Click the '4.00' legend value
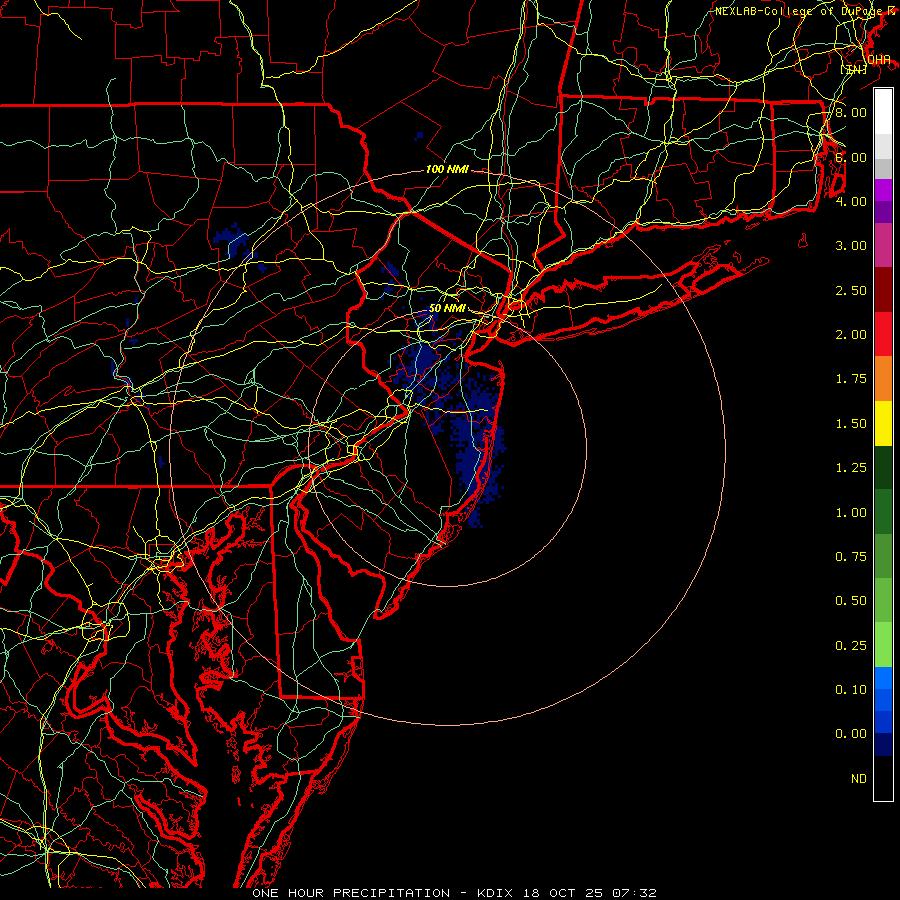 point(851,201)
